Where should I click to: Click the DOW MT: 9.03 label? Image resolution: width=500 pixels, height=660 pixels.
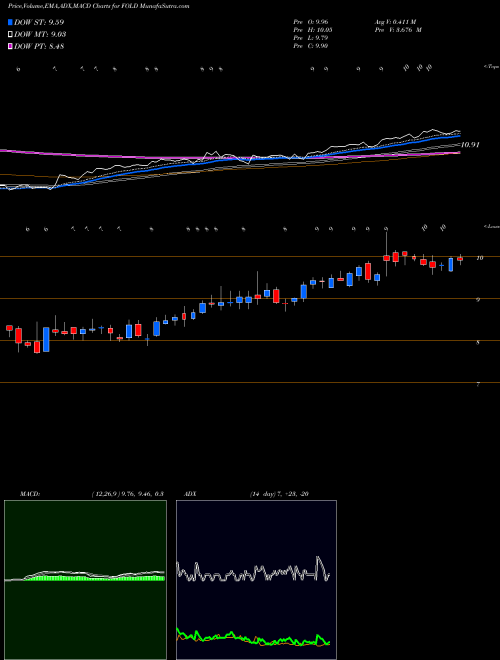(40, 35)
